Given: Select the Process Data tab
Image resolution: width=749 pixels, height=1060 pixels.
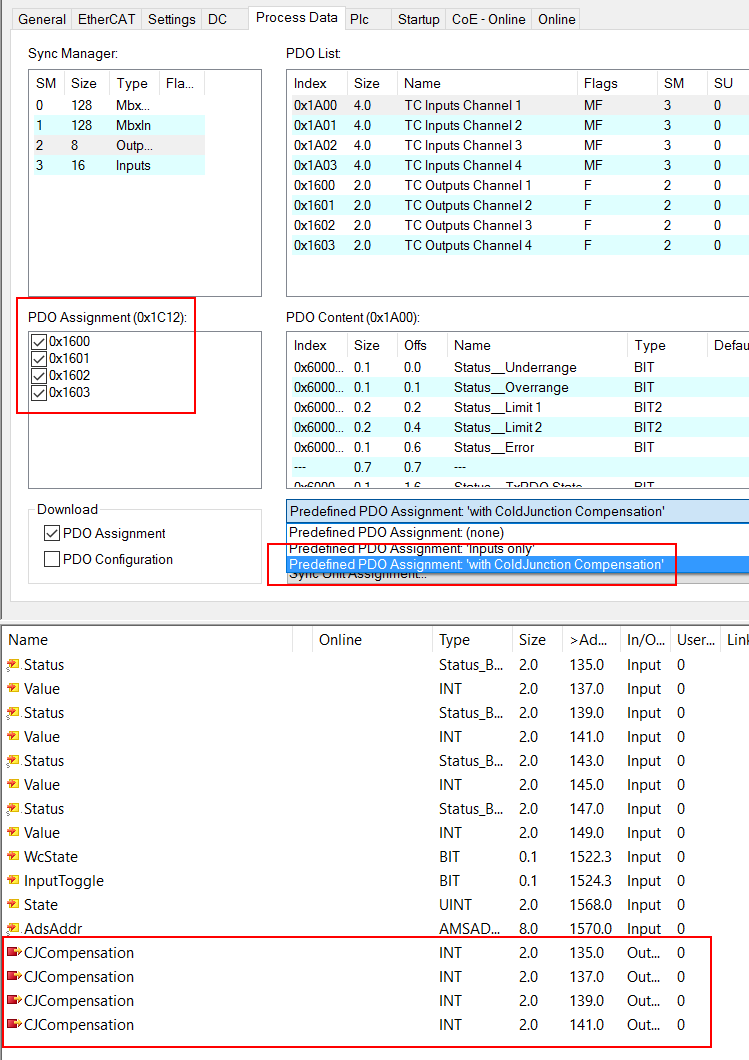Looking at the screenshot, I should click(x=297, y=18).
